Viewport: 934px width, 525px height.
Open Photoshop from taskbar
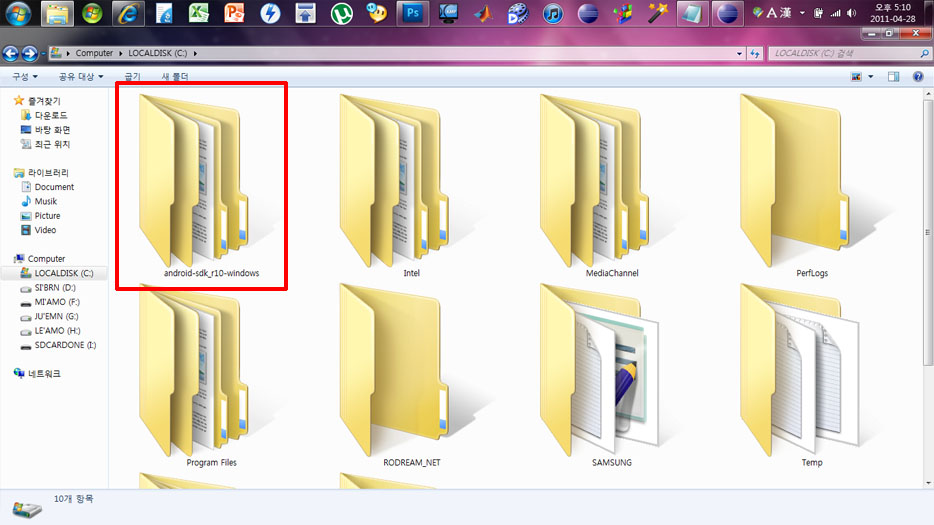pyautogui.click(x=412, y=13)
